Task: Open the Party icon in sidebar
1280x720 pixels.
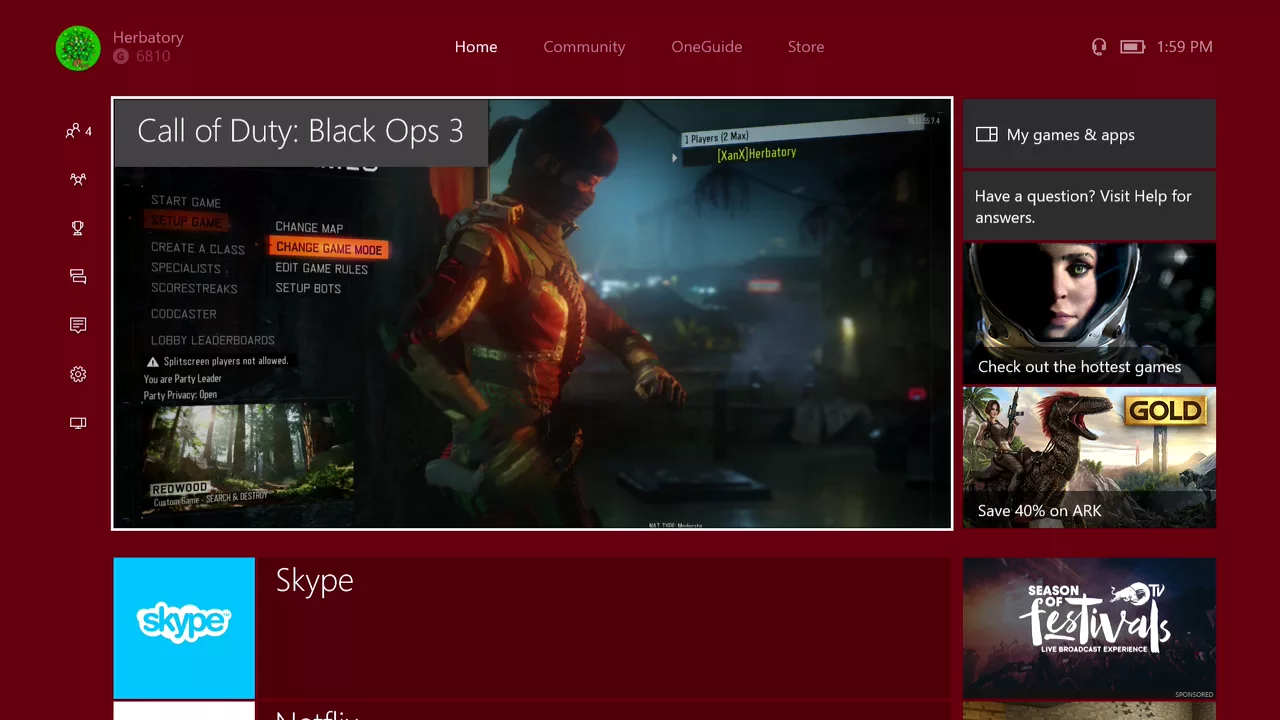Action: [78, 179]
